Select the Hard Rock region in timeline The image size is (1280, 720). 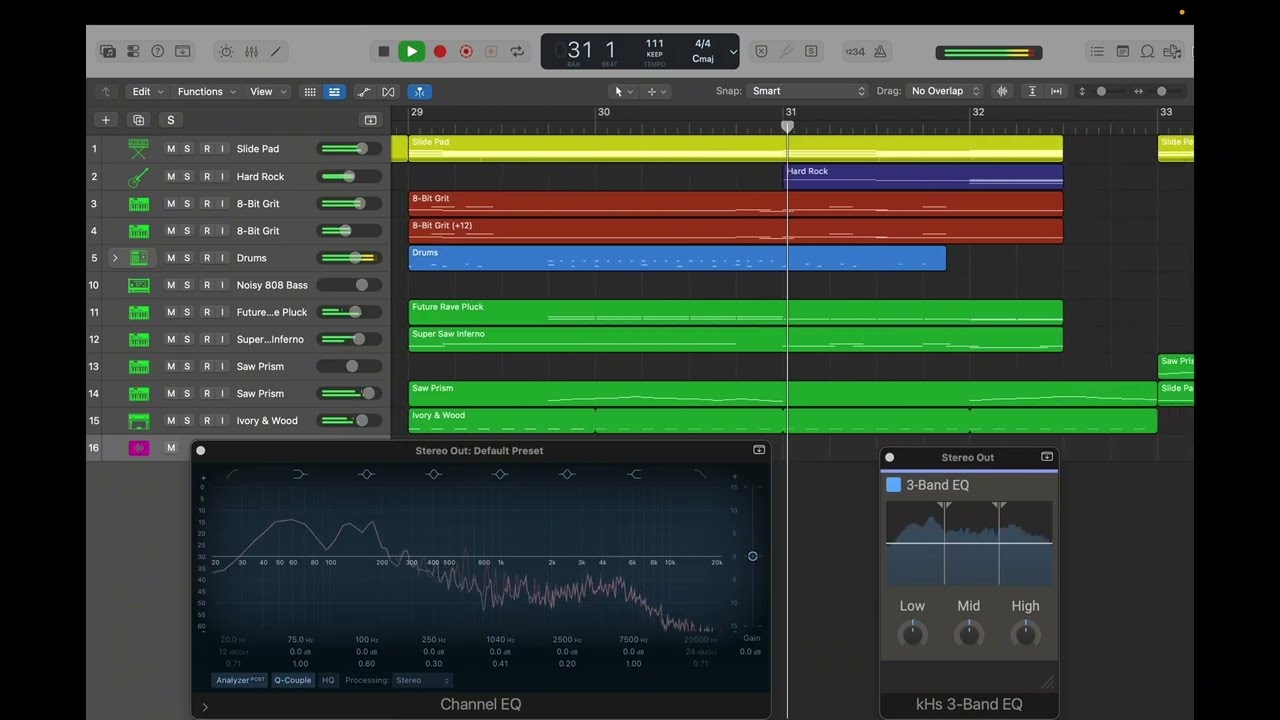(x=922, y=177)
